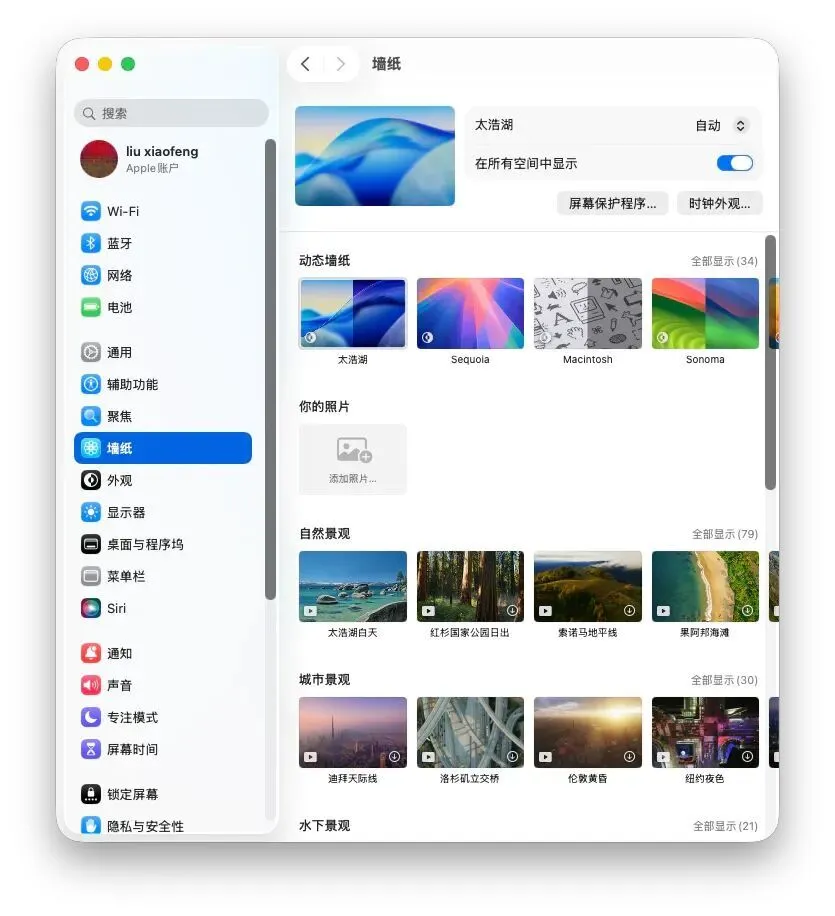
Task: Choose the Sequoia dynamic wallpaper thumbnail
Action: 470,313
